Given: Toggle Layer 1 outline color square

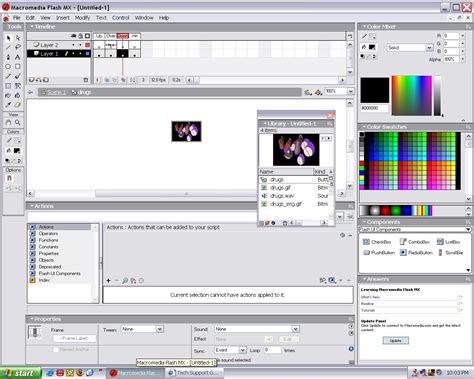Looking at the screenshot, I should click(88, 53).
